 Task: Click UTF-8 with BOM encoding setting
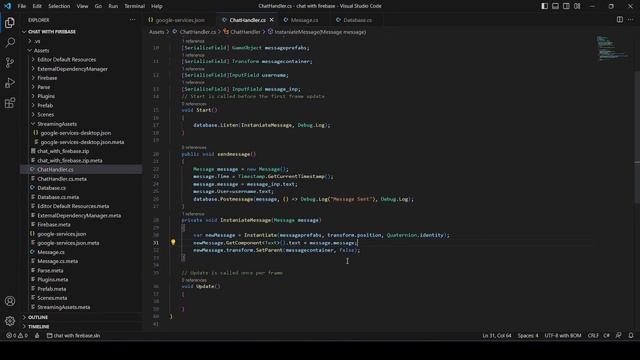pyautogui.click(x=563, y=336)
